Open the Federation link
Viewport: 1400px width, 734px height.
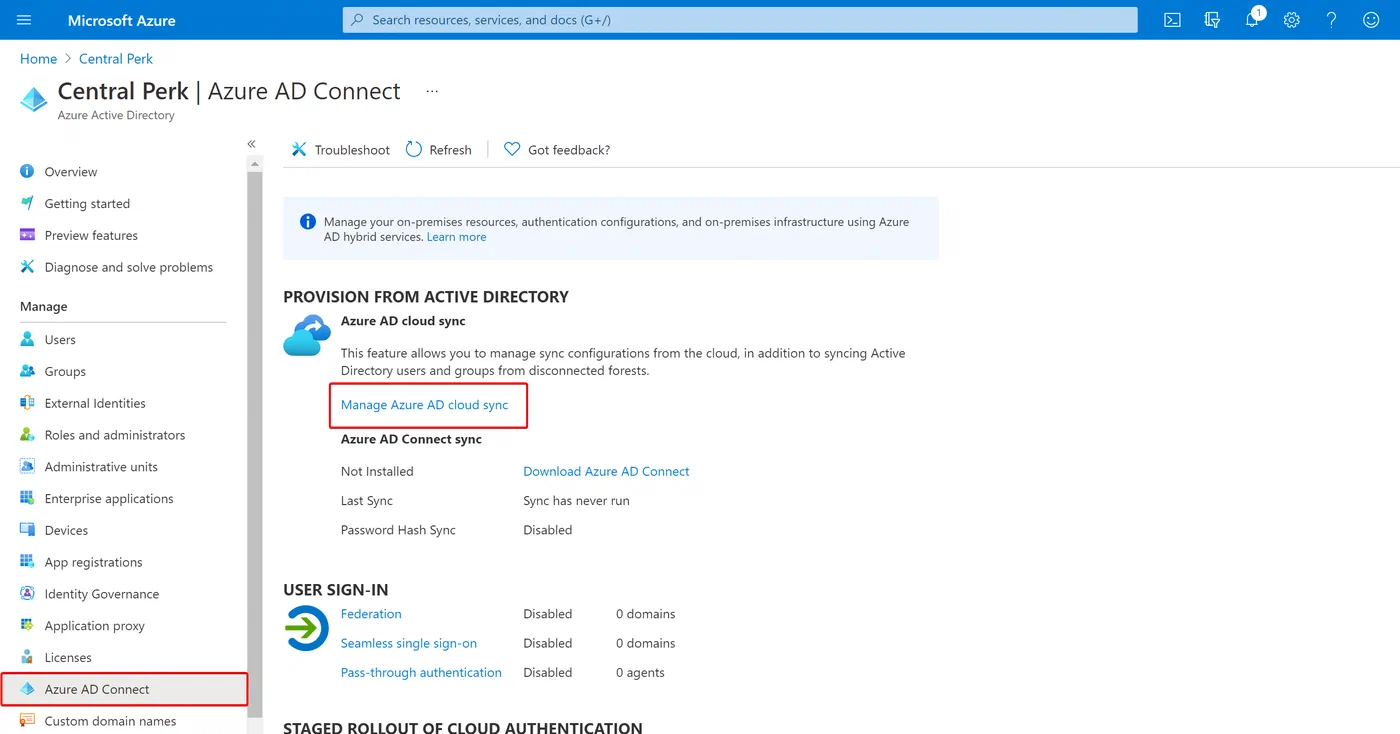pyautogui.click(x=371, y=614)
